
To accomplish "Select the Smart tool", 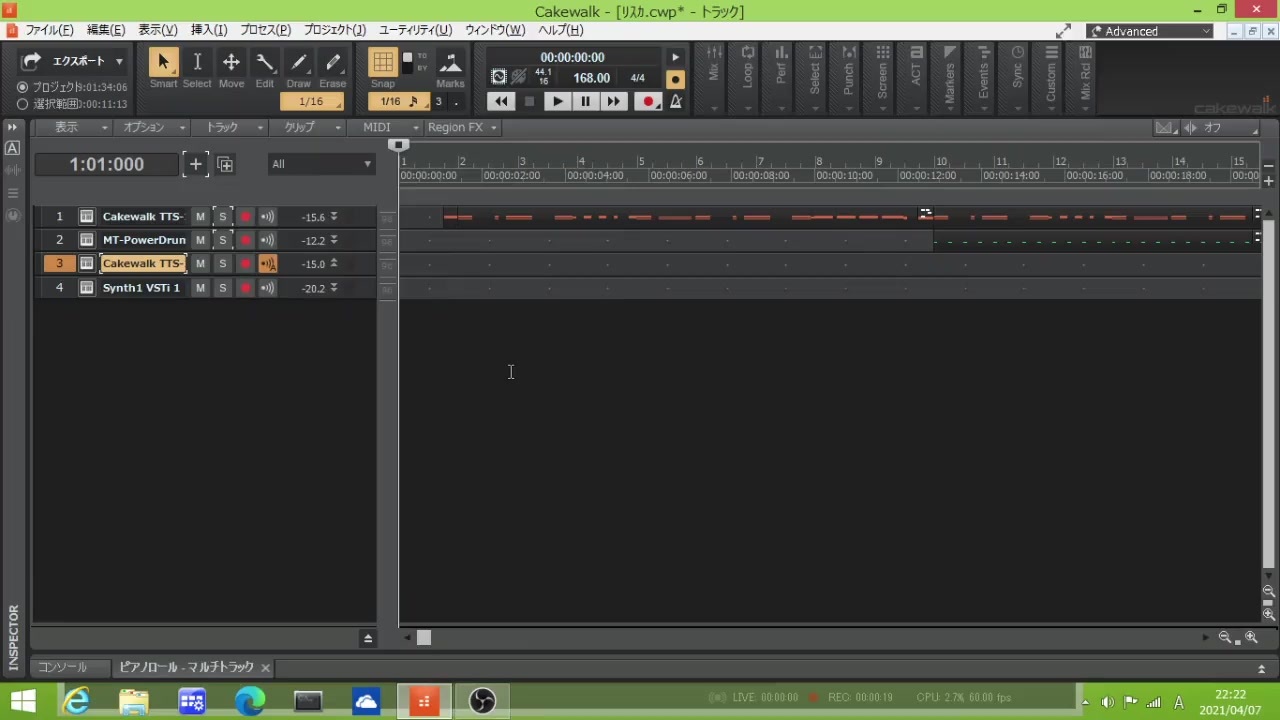I will tap(163, 62).
